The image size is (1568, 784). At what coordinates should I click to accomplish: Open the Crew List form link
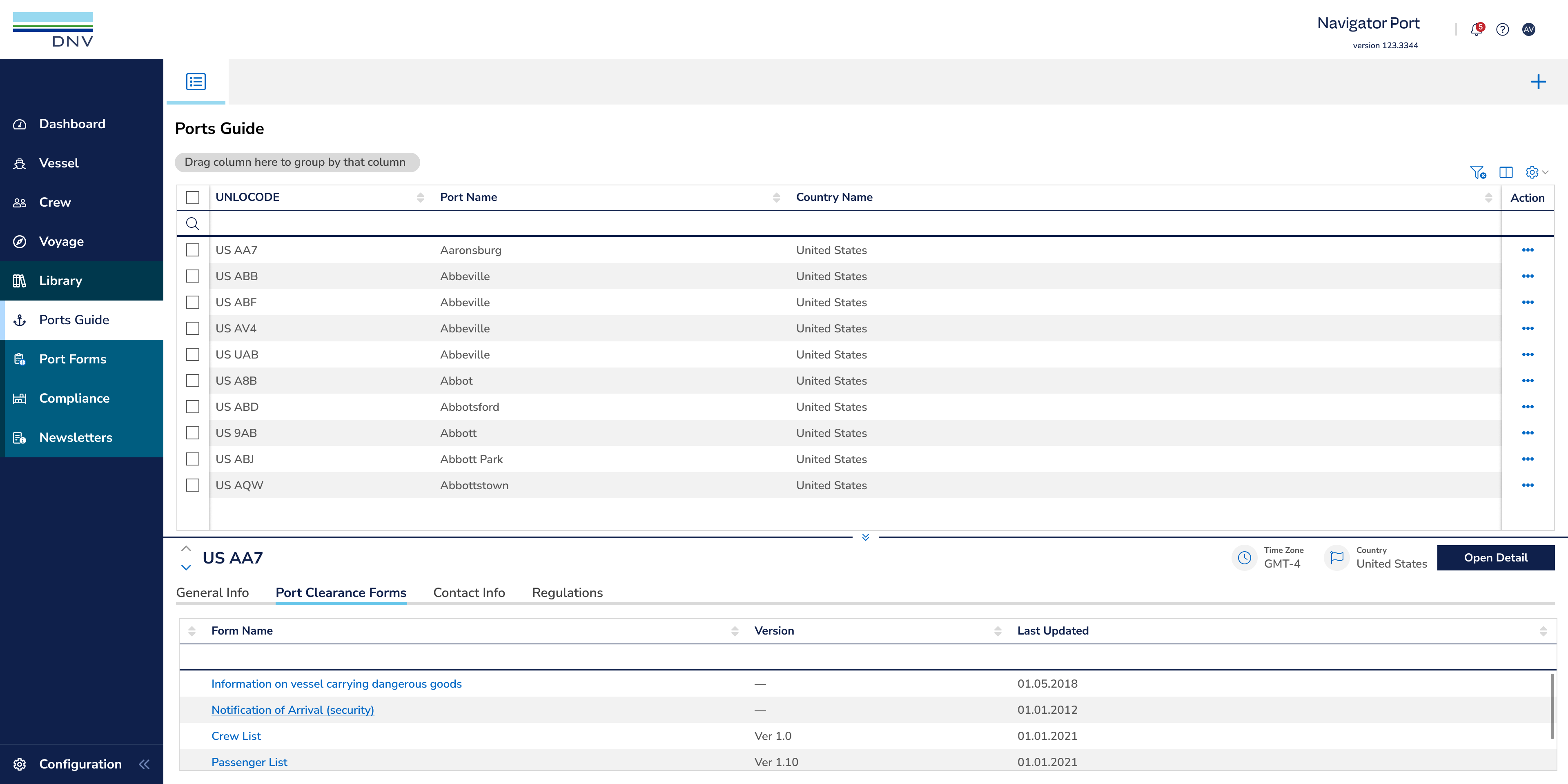[x=236, y=736]
